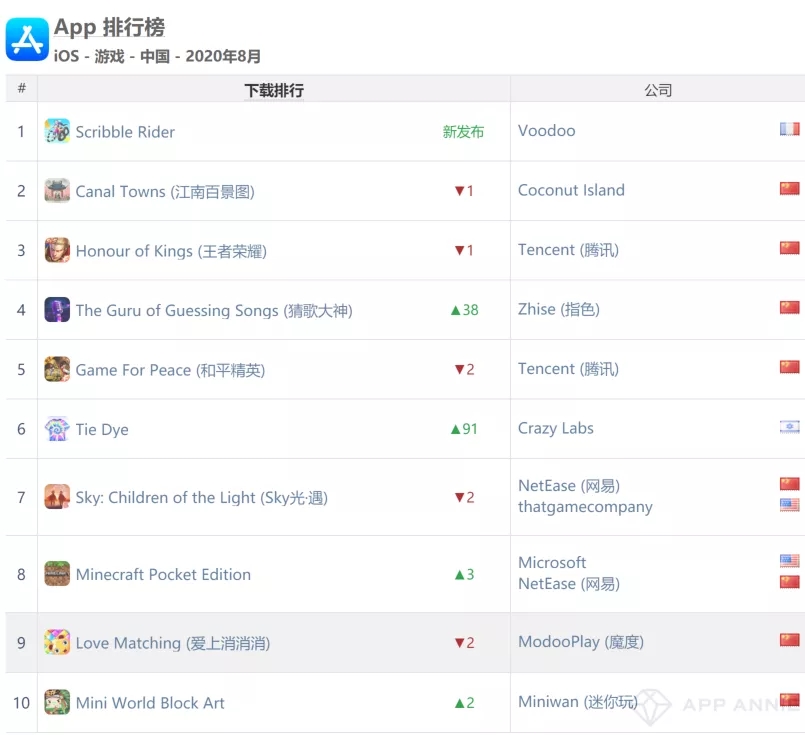805x735 pixels.
Task: Click Tencent (腾讯) in Game For Peace row
Action: coord(568,369)
